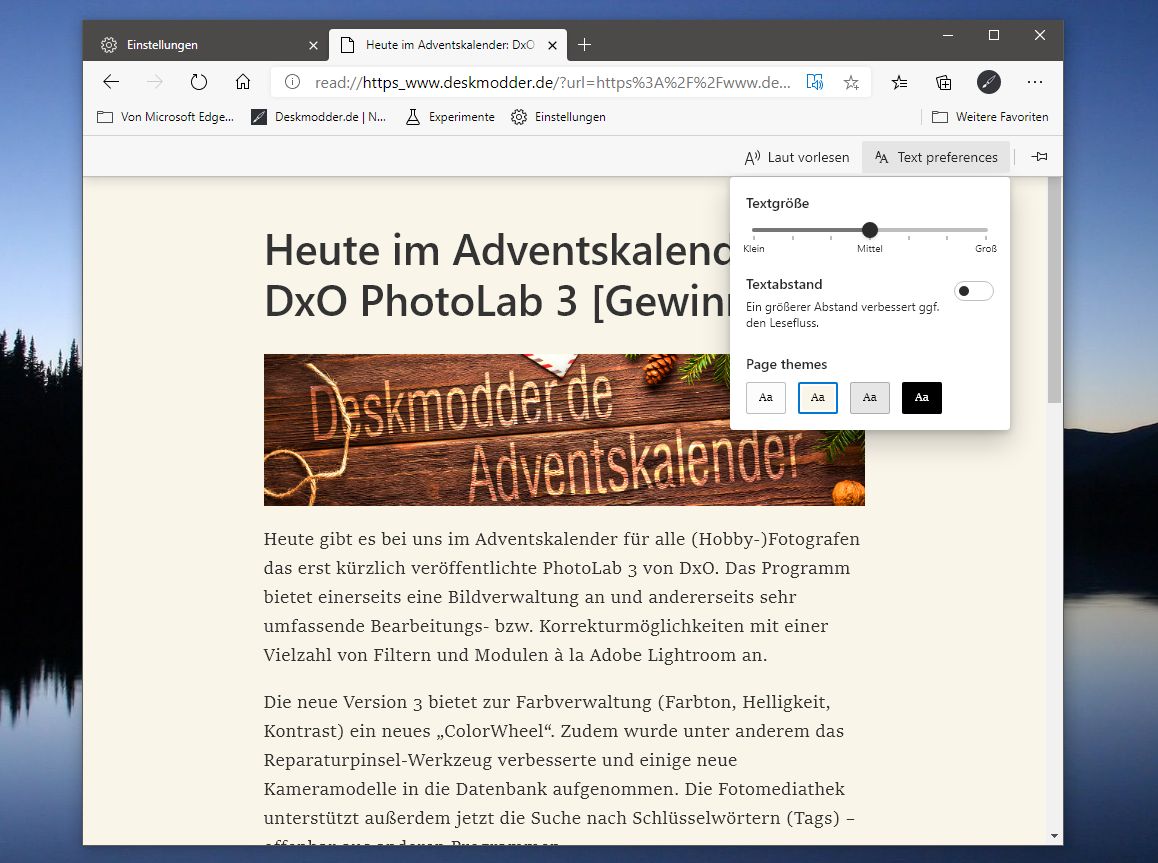Screen dimensions: 1158x863
Task: View site information icon in address bar
Action: (x=292, y=82)
